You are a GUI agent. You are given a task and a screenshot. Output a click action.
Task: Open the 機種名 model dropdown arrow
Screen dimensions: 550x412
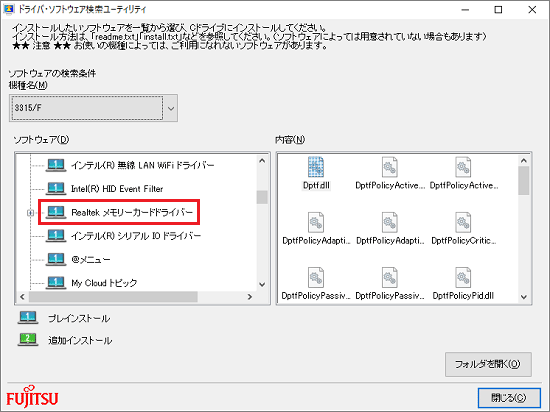tap(171, 108)
